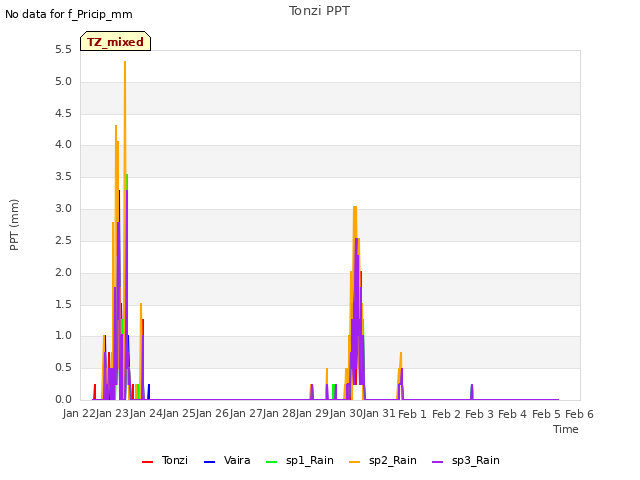Click the 5.5 y-axis tick label
The image size is (640, 480).
(63, 49)
